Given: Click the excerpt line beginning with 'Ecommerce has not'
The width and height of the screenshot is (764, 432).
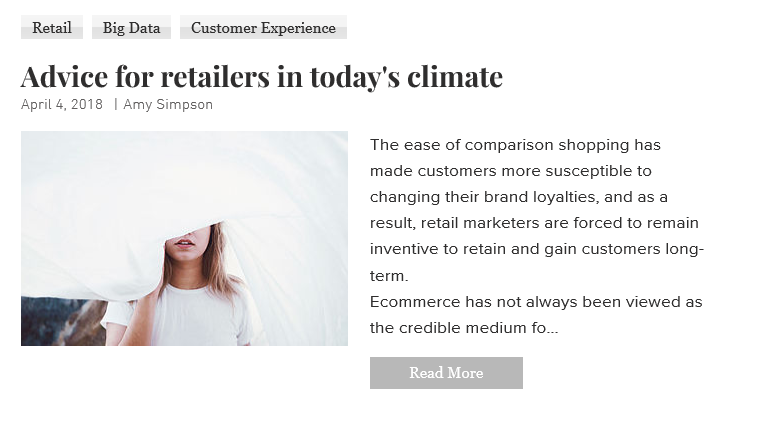Looking at the screenshot, I should [536, 302].
